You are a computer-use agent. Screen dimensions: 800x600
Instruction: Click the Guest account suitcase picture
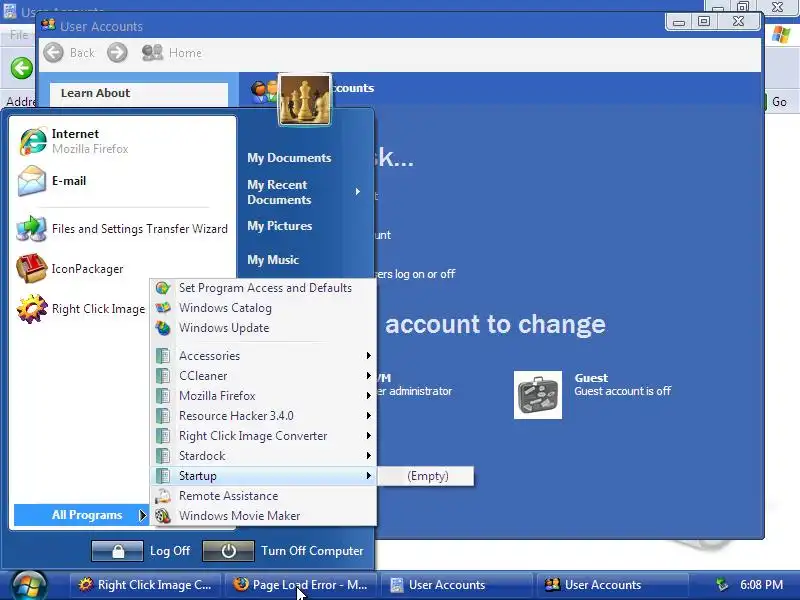point(538,395)
